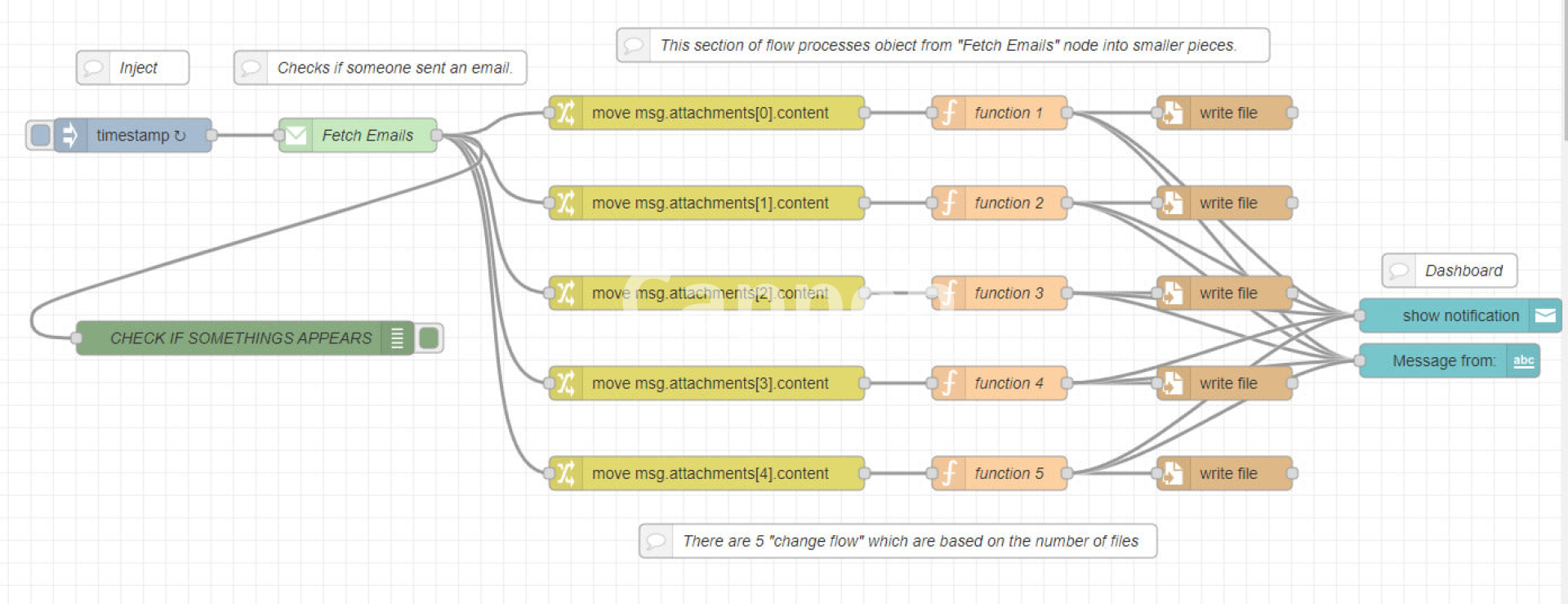Click the show notification envelope icon
1568x604 pixels.
(1545, 315)
